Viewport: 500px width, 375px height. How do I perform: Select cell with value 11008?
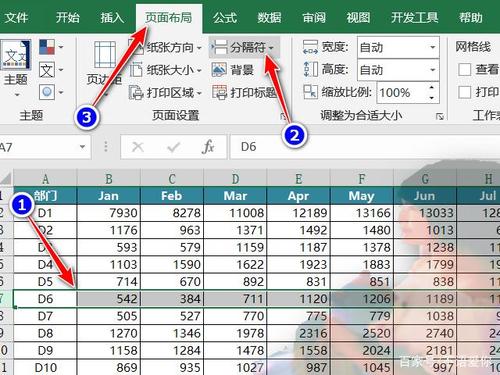point(235,213)
